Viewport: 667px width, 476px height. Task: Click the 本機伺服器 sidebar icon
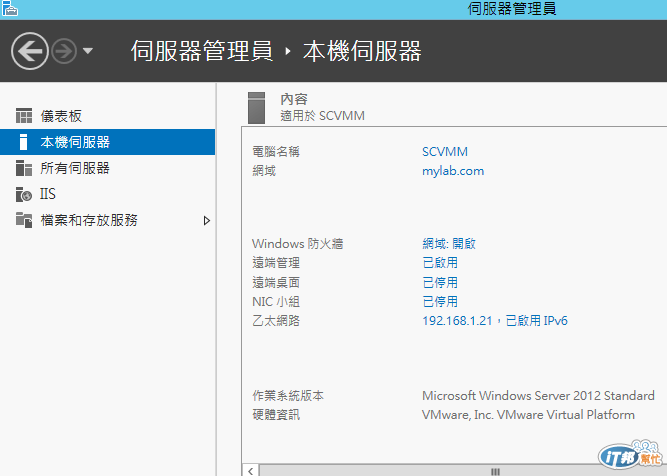pos(23,142)
